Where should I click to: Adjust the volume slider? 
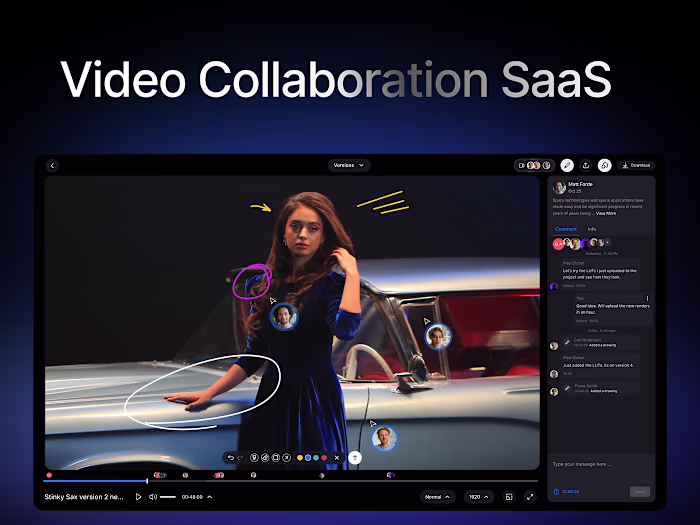[168, 497]
